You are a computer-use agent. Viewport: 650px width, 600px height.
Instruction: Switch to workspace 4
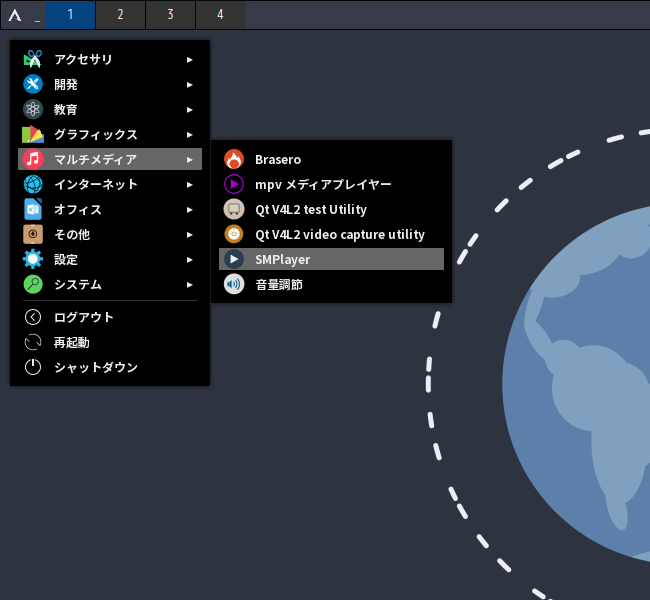(x=220, y=15)
